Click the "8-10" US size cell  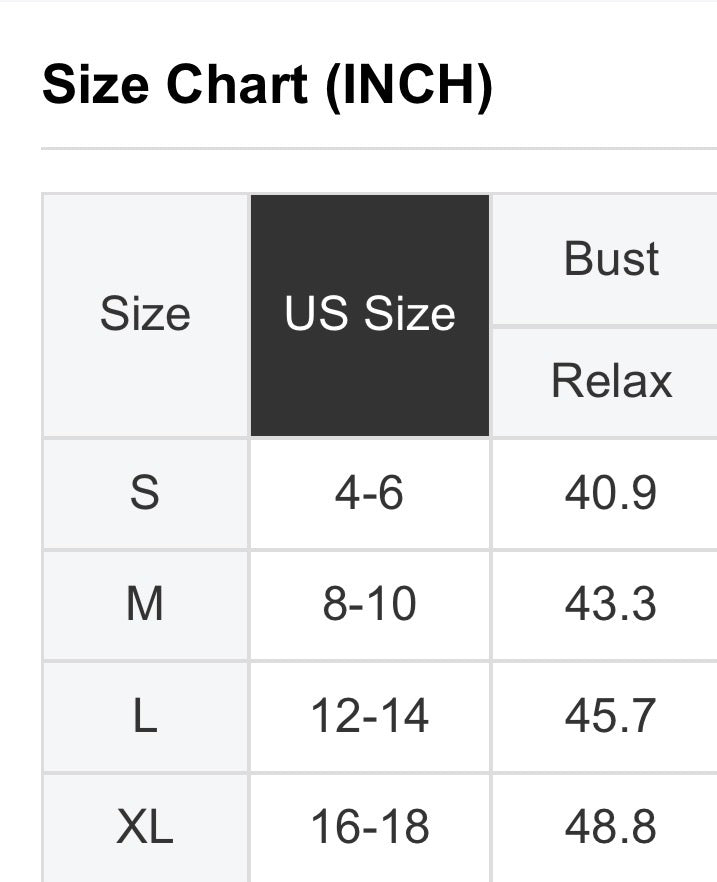click(x=370, y=605)
